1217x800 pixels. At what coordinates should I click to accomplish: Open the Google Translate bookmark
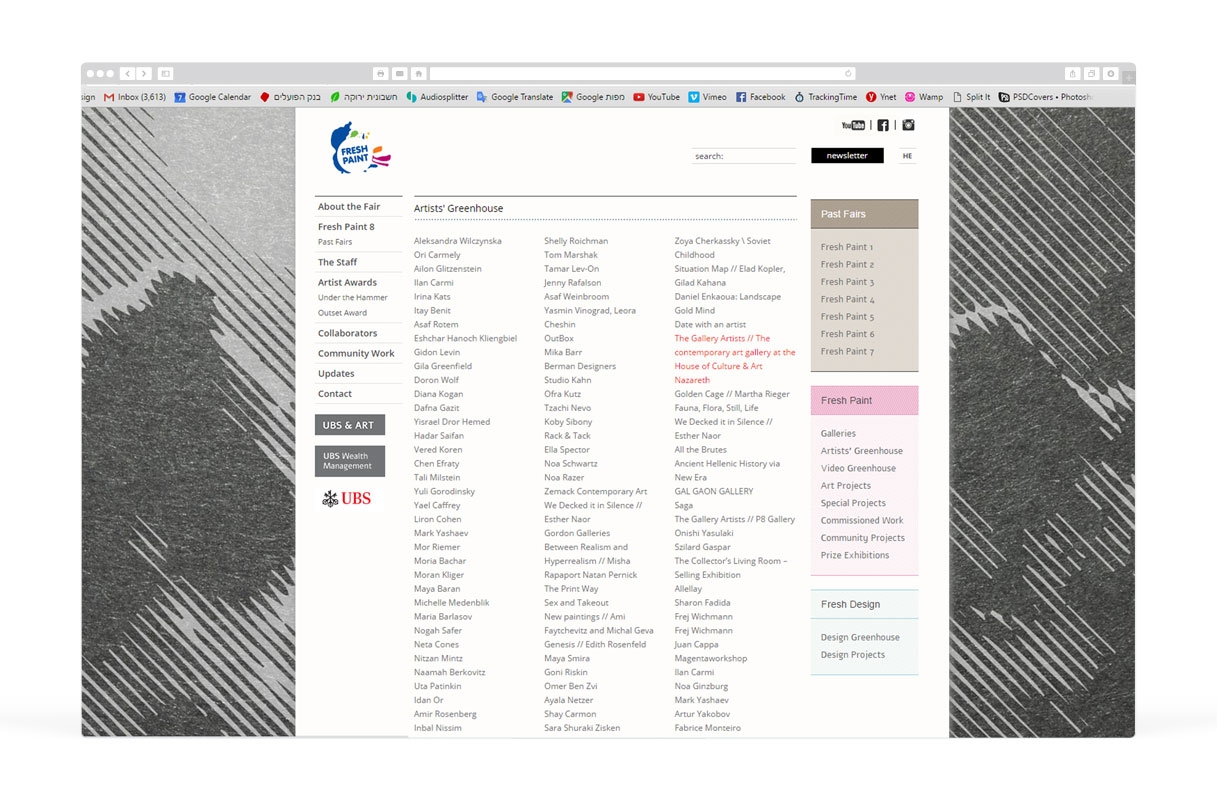click(x=515, y=97)
